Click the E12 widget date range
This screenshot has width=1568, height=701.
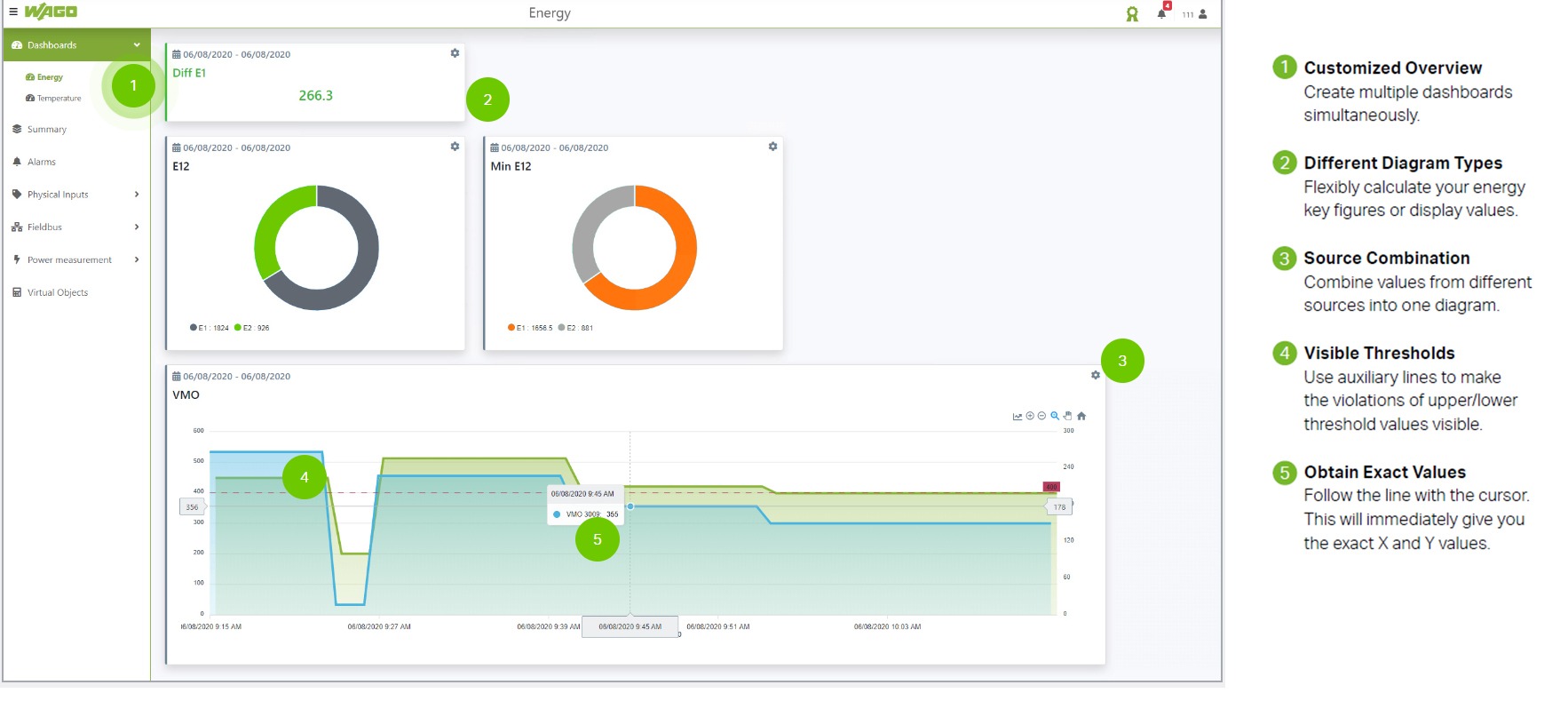(x=237, y=147)
